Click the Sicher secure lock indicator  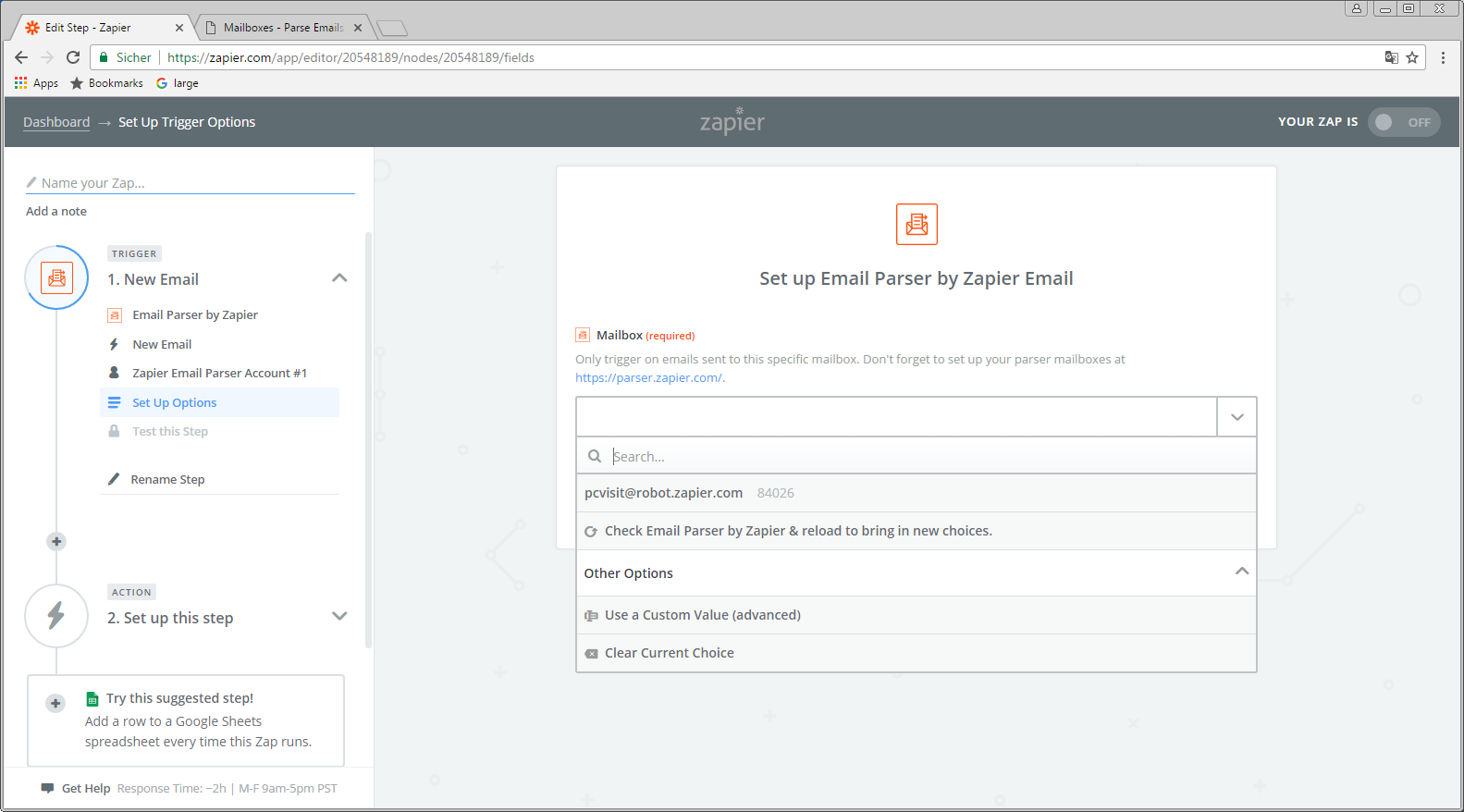[x=125, y=57]
